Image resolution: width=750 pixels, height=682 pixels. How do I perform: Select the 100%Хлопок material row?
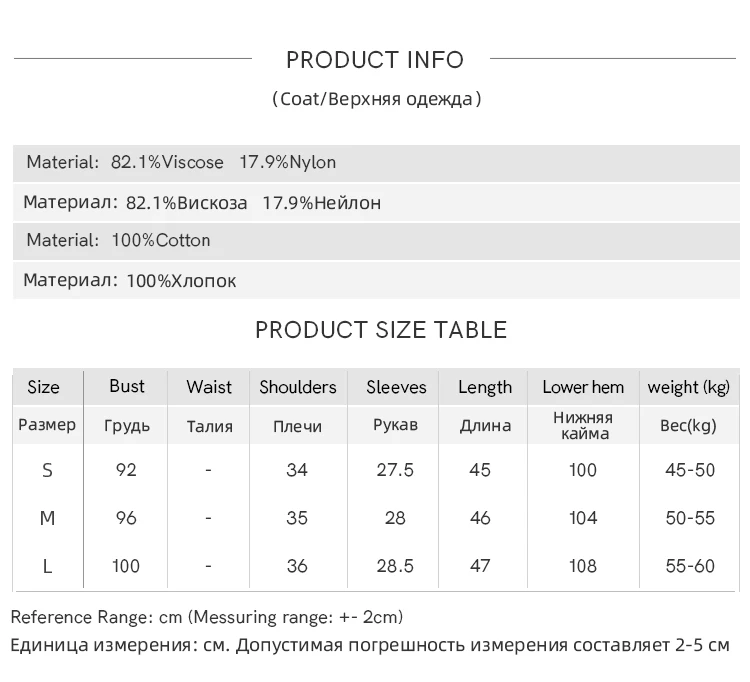(x=376, y=281)
